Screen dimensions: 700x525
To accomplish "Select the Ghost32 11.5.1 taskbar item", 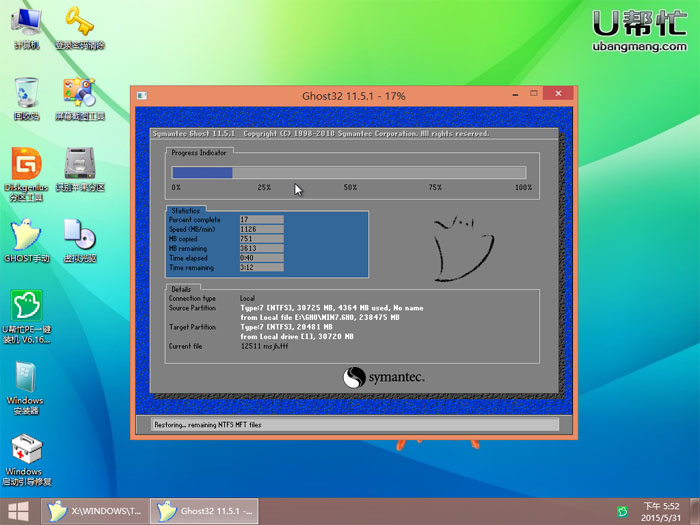I will (203, 511).
